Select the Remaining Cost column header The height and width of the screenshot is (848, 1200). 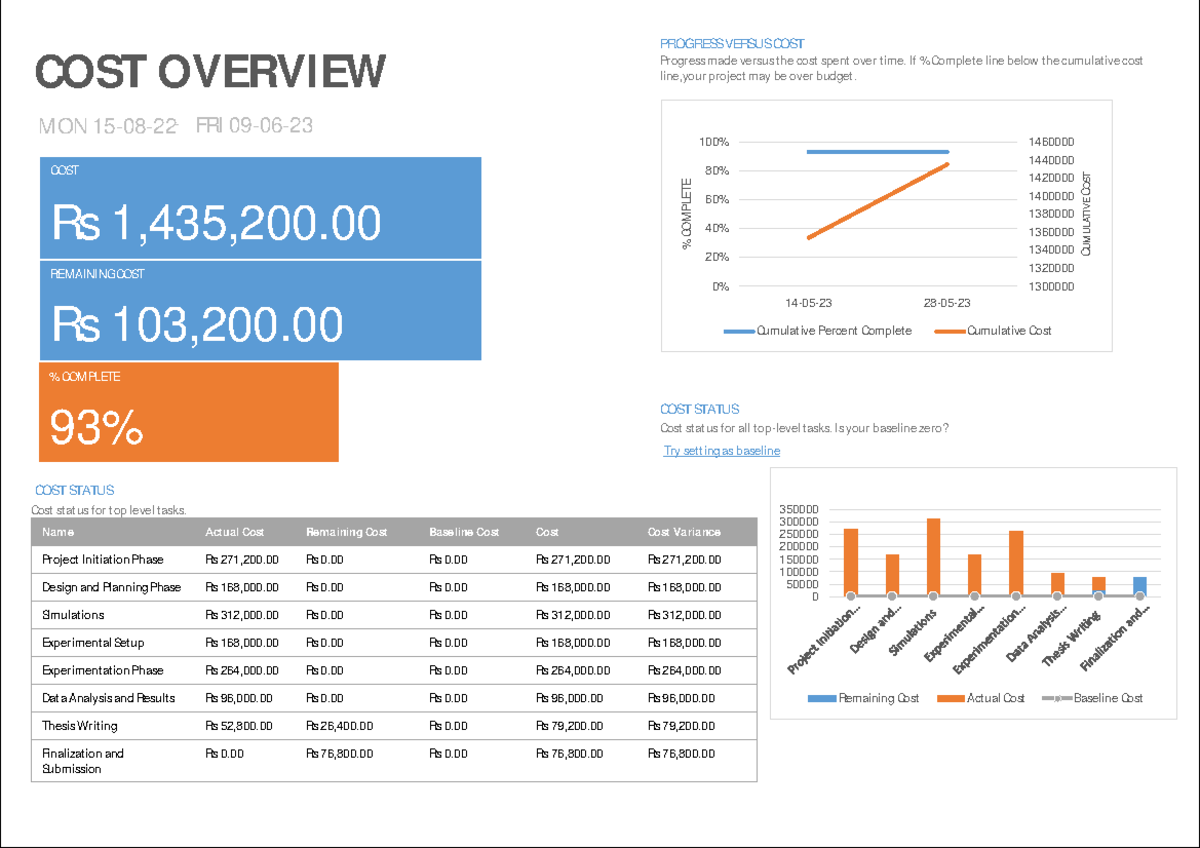click(x=346, y=532)
